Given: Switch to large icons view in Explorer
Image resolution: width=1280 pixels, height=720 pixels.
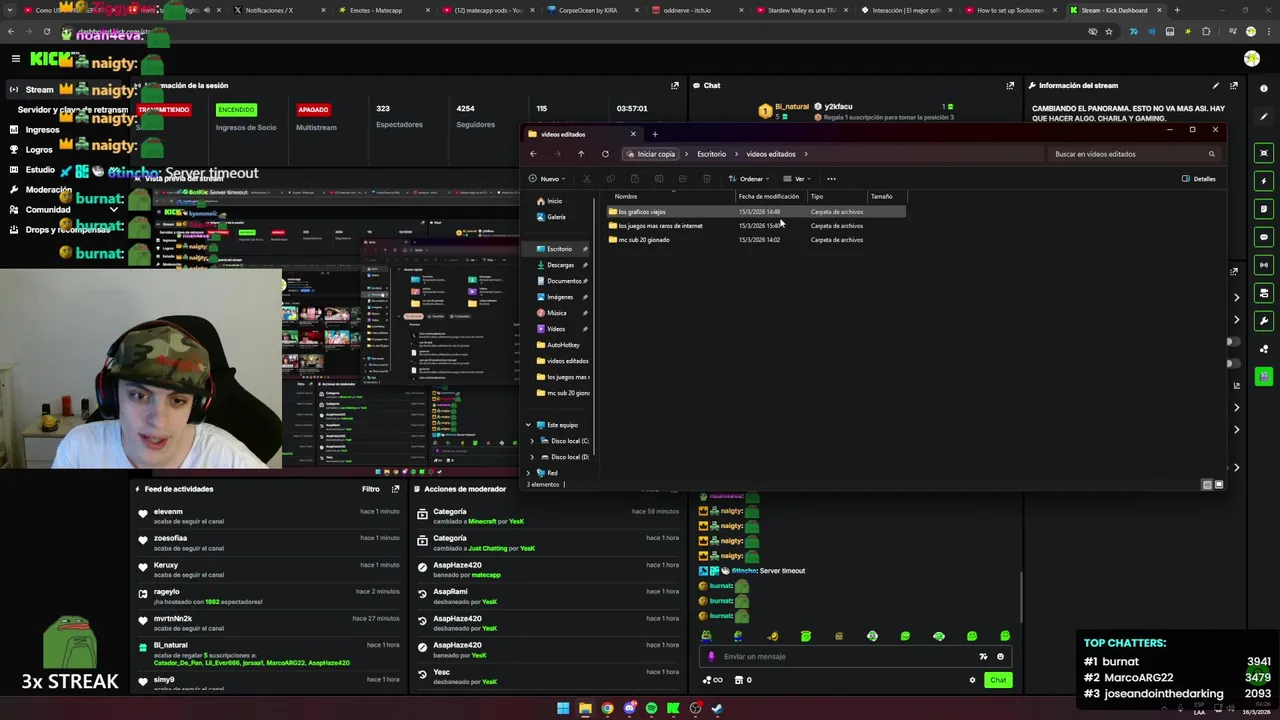Looking at the screenshot, I should pos(1219,484).
